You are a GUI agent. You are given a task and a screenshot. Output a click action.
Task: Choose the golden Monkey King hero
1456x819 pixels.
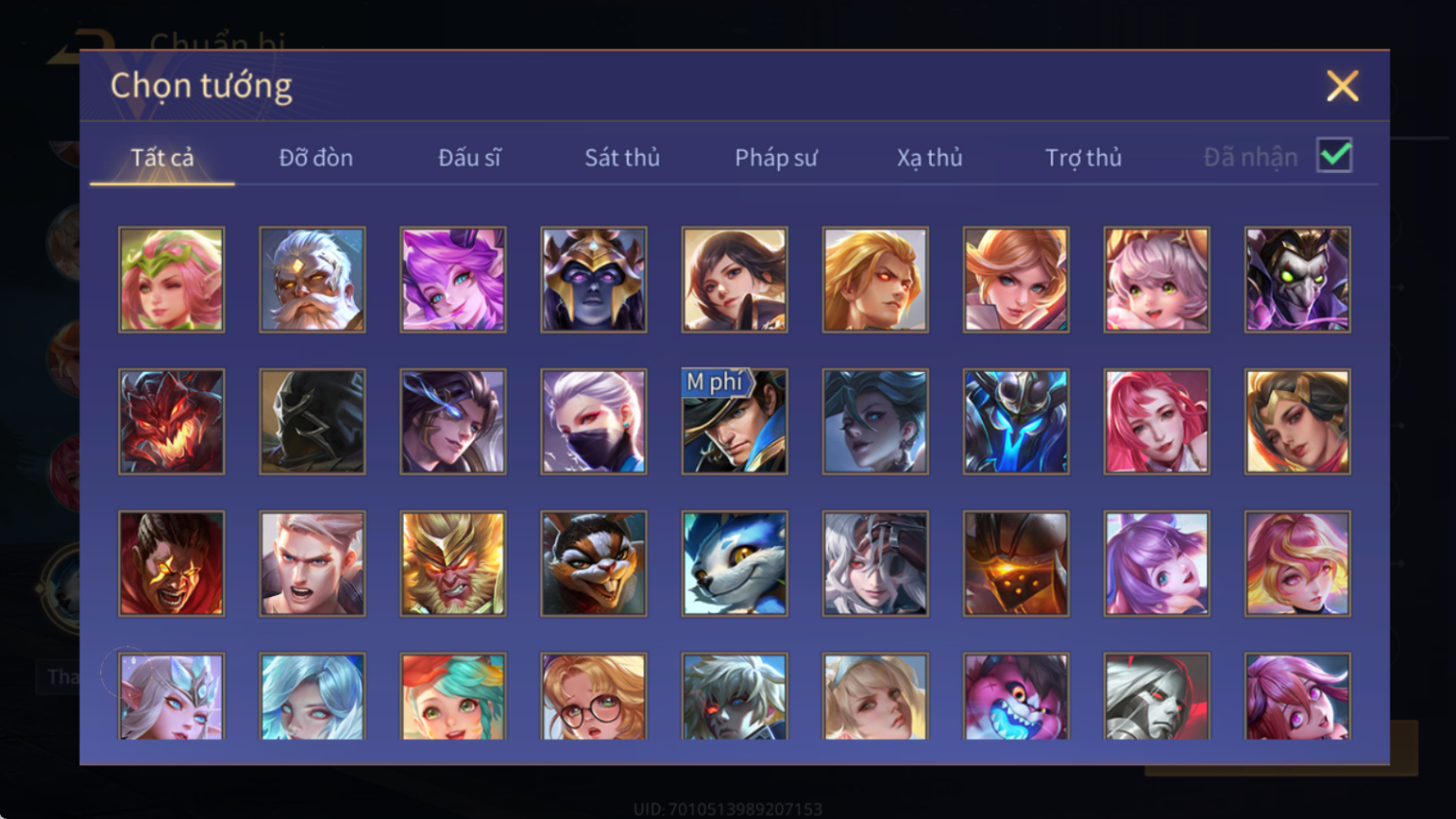click(453, 563)
